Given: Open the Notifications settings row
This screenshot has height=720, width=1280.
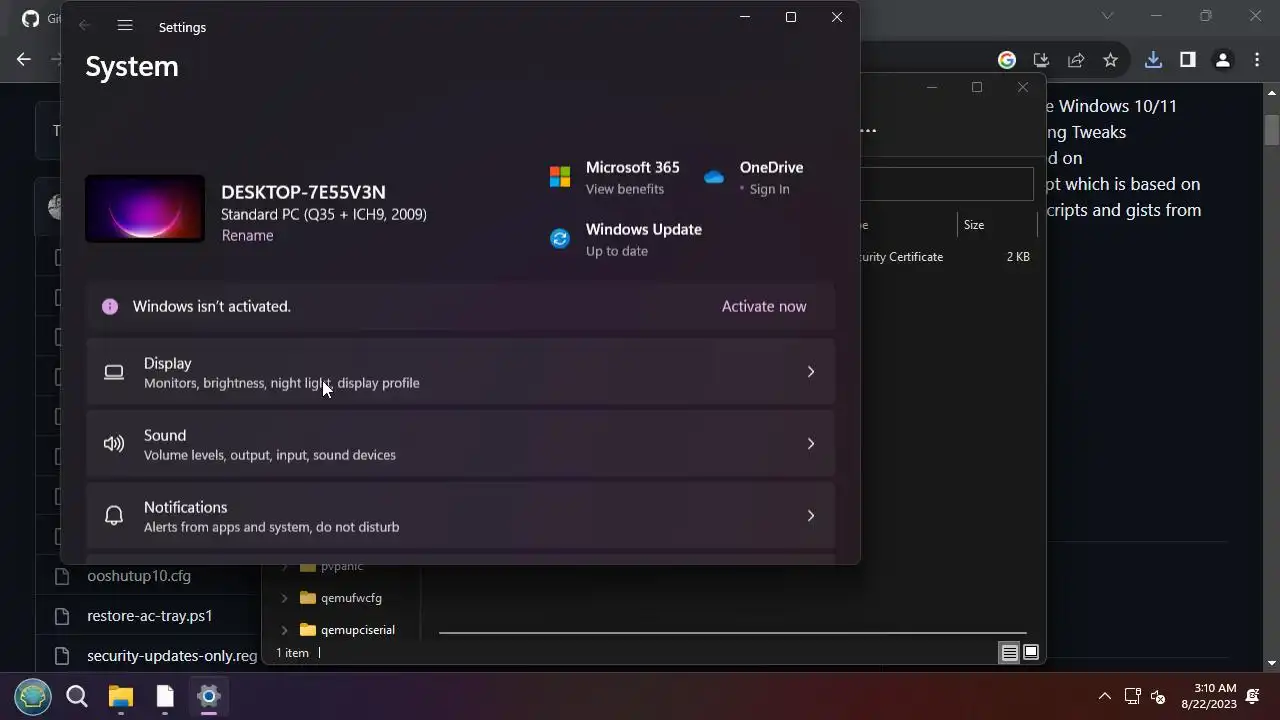Looking at the screenshot, I should pyautogui.click(x=460, y=516).
